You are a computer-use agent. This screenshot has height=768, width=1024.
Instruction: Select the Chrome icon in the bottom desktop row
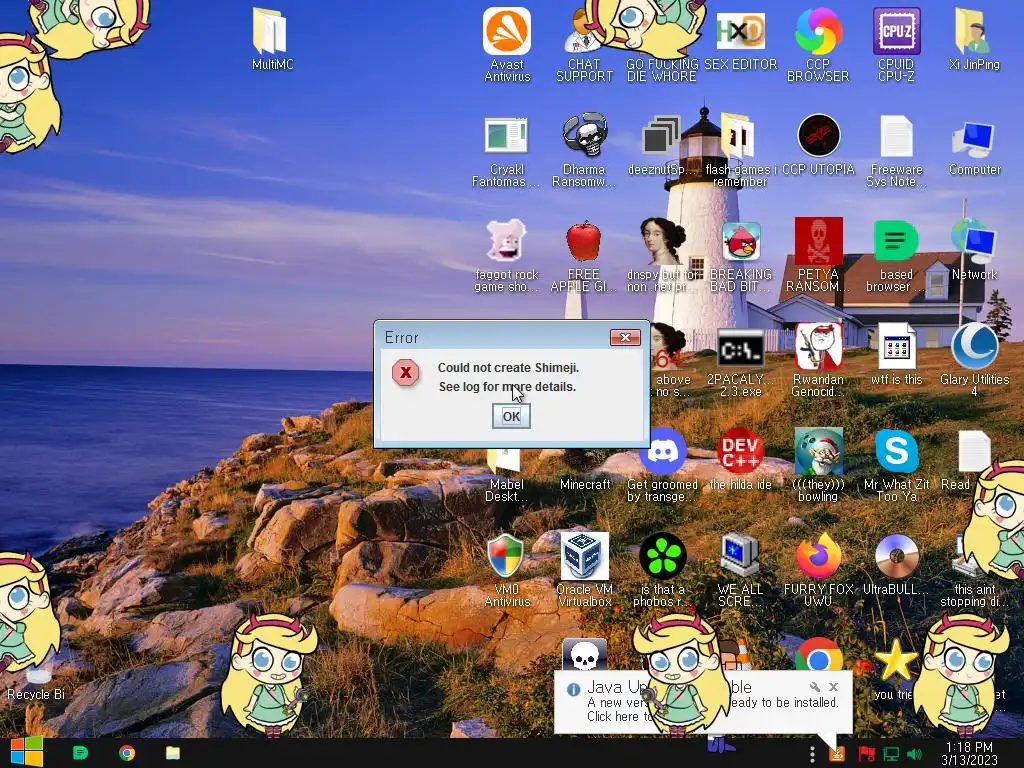pyautogui.click(x=818, y=654)
